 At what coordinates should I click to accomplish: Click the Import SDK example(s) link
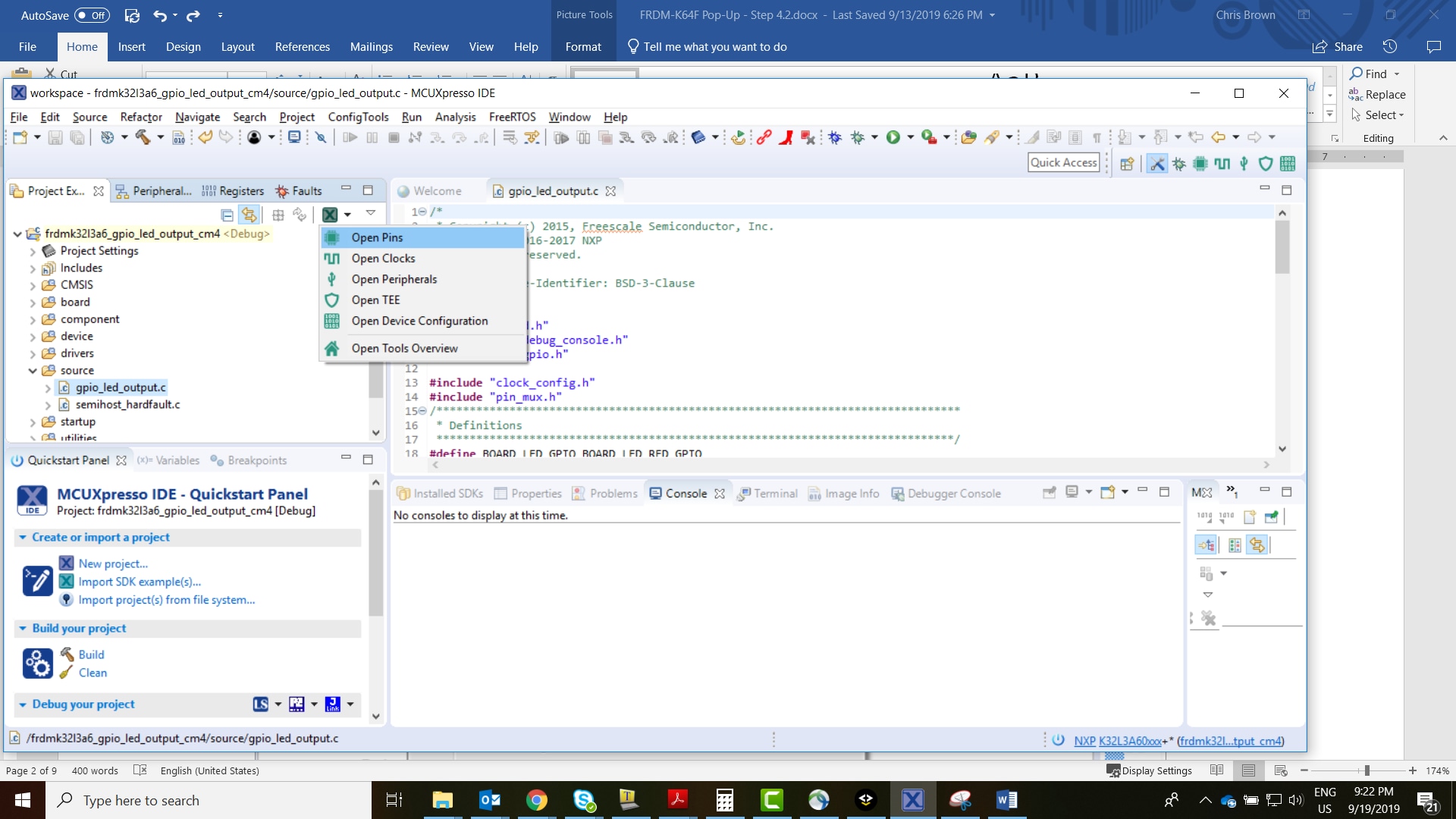click(140, 582)
